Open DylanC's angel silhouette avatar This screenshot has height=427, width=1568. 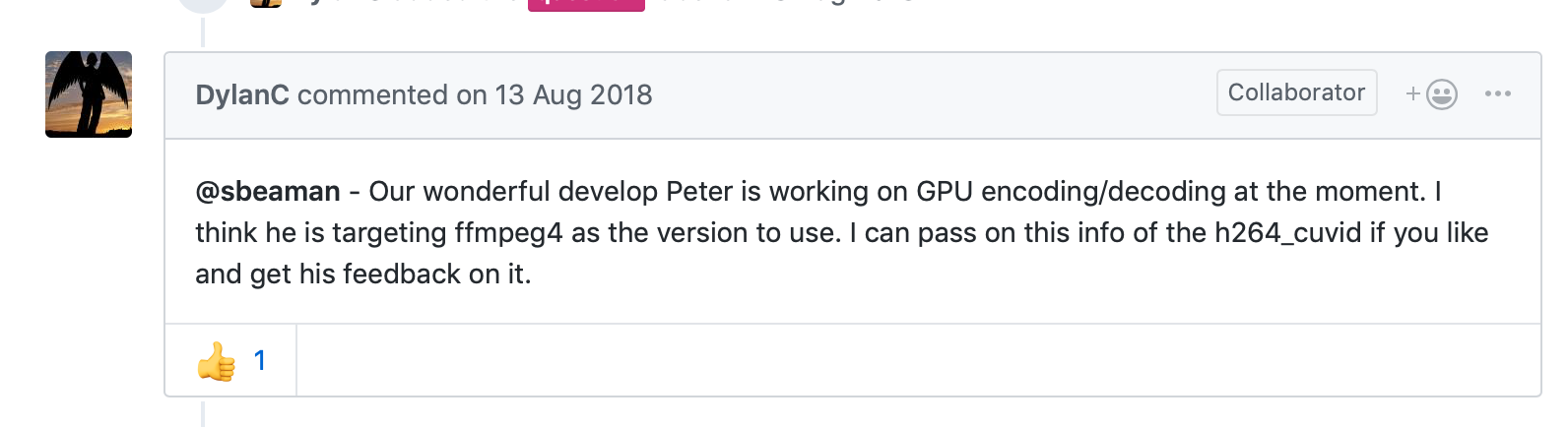point(89,94)
